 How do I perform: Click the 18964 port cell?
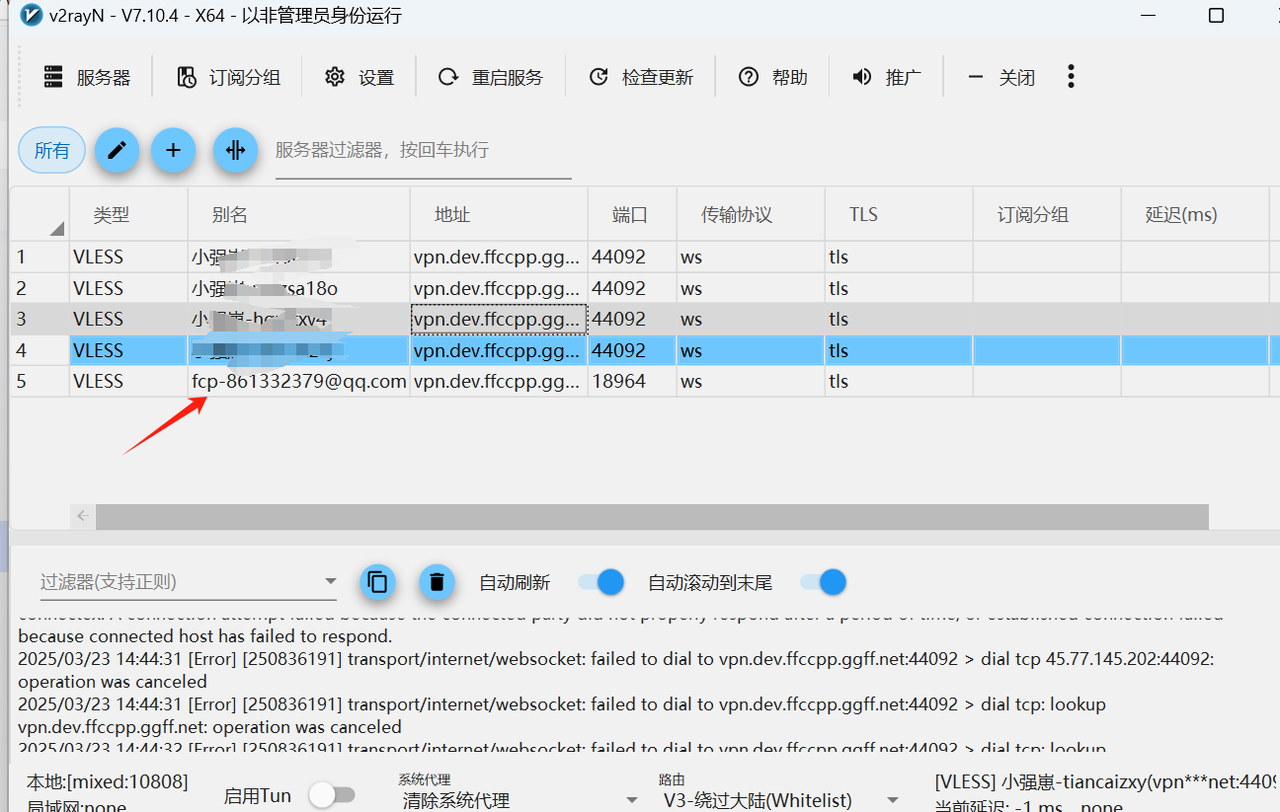(x=632, y=381)
